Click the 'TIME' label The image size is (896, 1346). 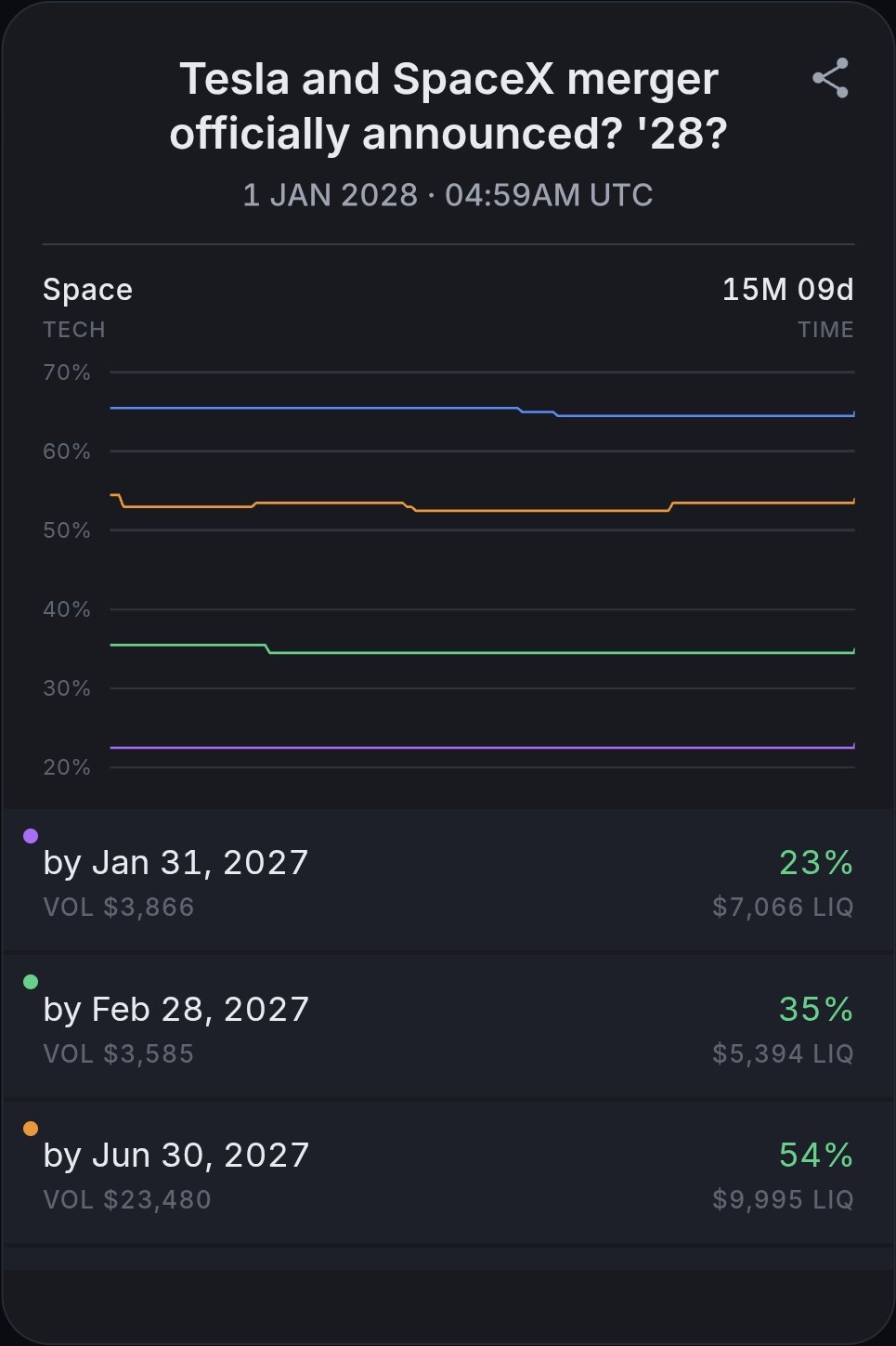(825, 330)
